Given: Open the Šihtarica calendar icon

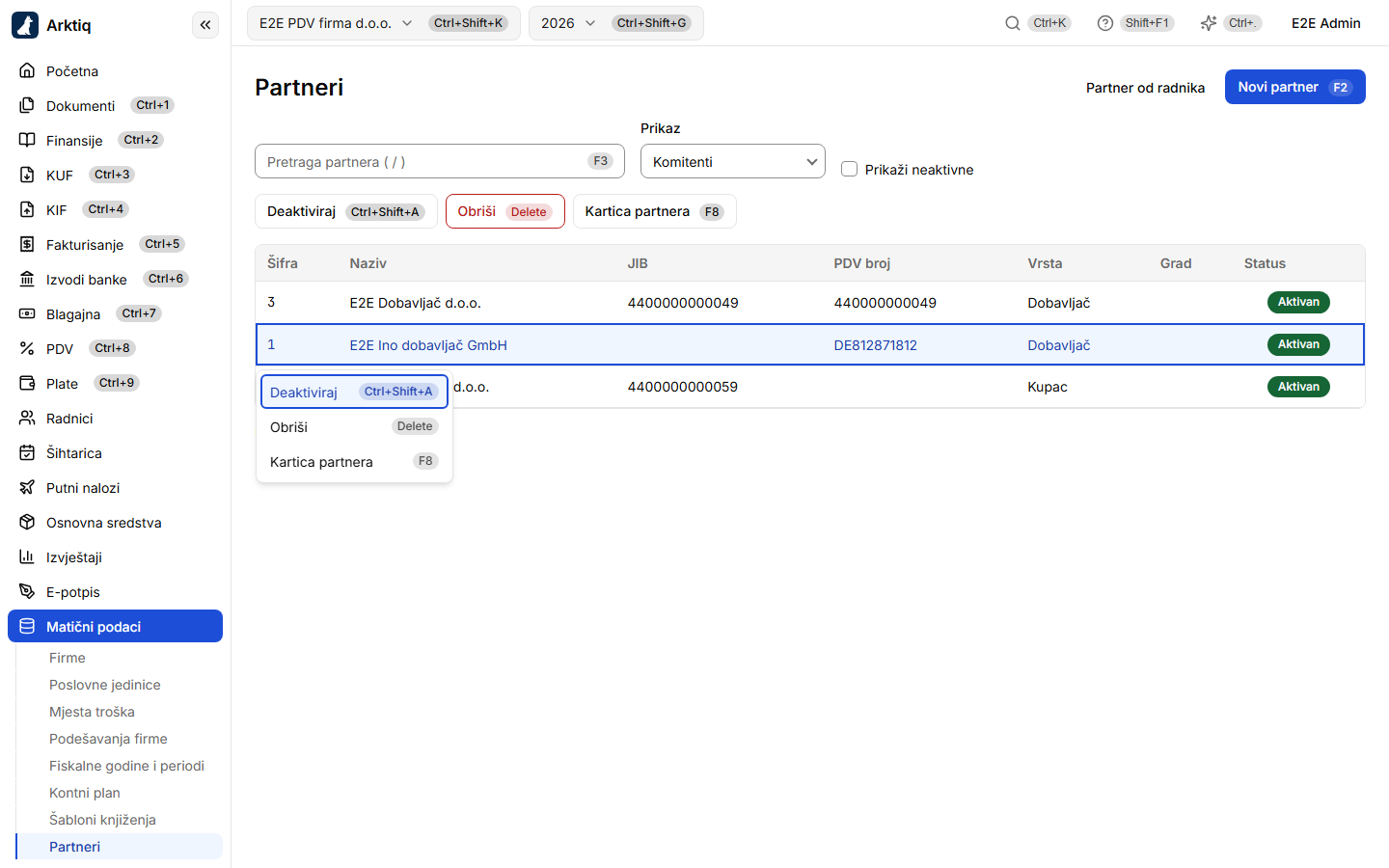Looking at the screenshot, I should (27, 453).
